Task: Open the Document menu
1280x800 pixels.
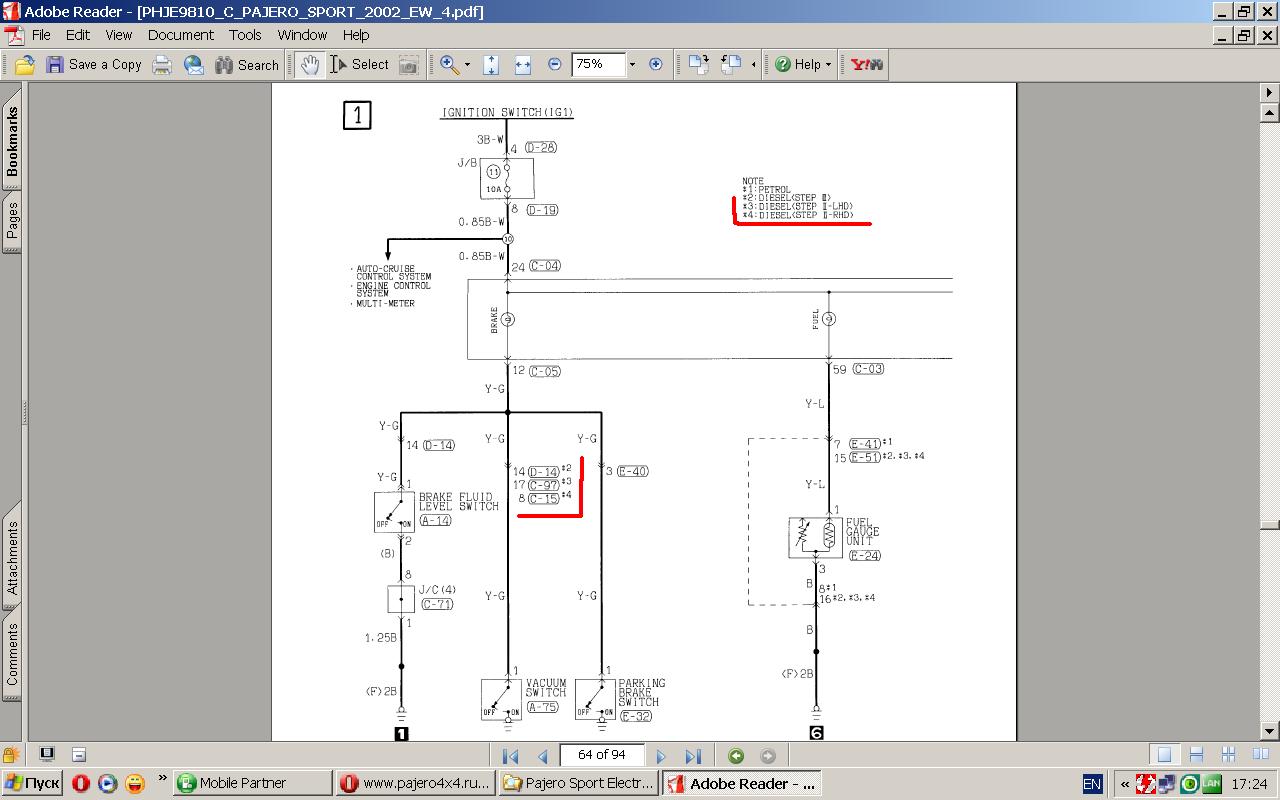Action: (181, 35)
